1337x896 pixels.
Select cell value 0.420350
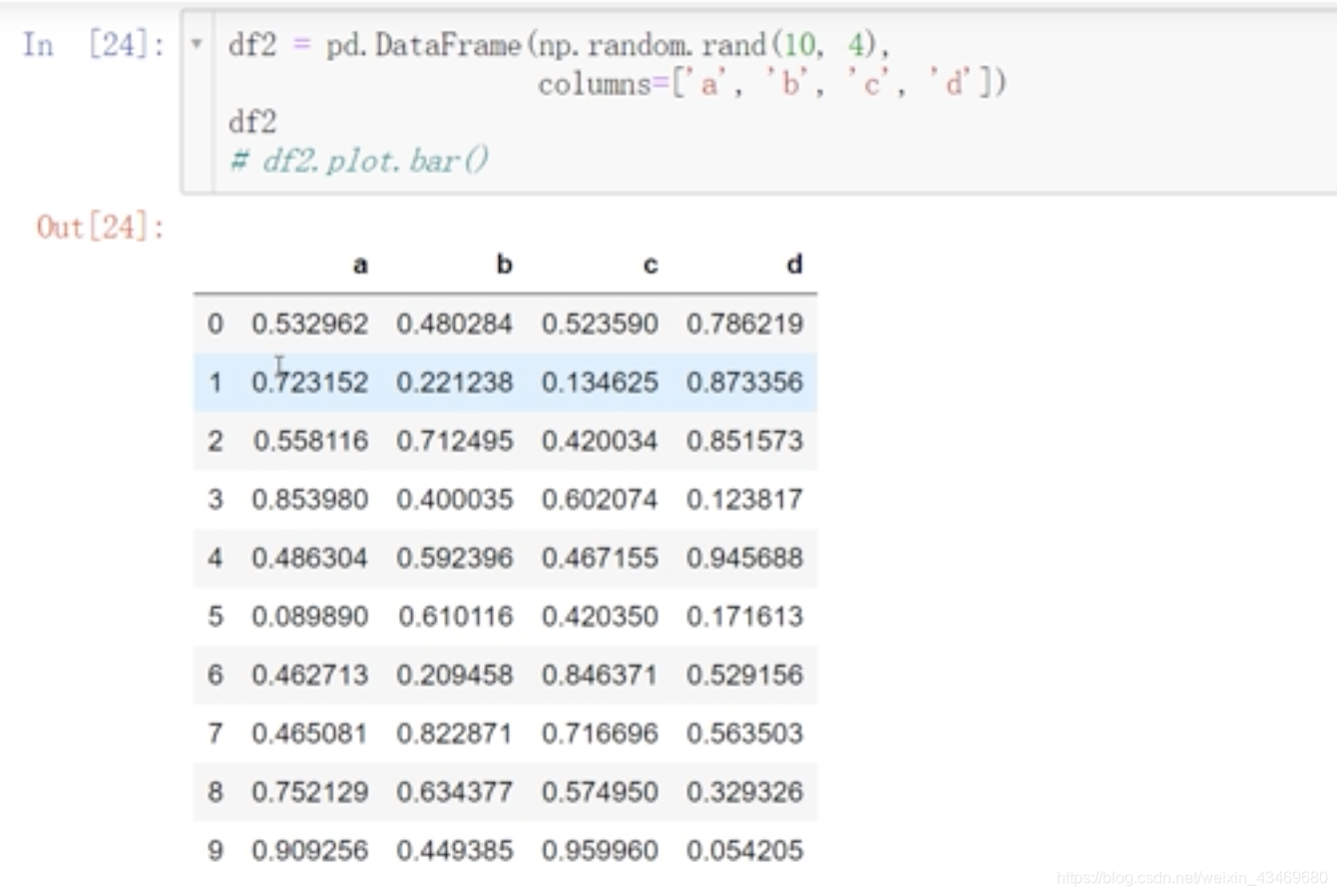pos(600,617)
